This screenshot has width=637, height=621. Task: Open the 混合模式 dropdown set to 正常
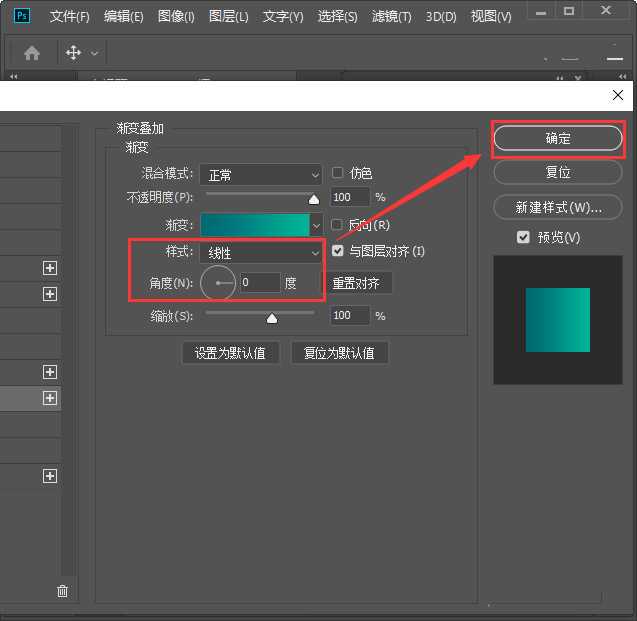260,174
